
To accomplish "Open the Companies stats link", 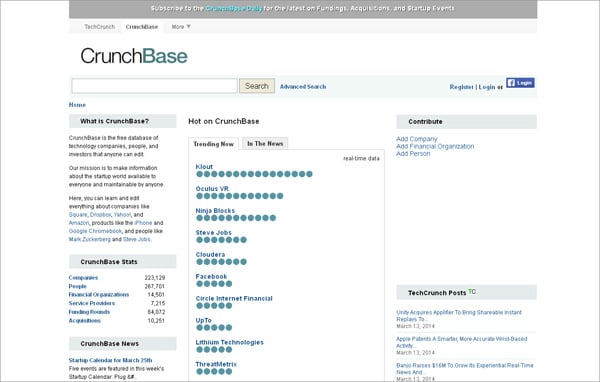I will tap(83, 278).
